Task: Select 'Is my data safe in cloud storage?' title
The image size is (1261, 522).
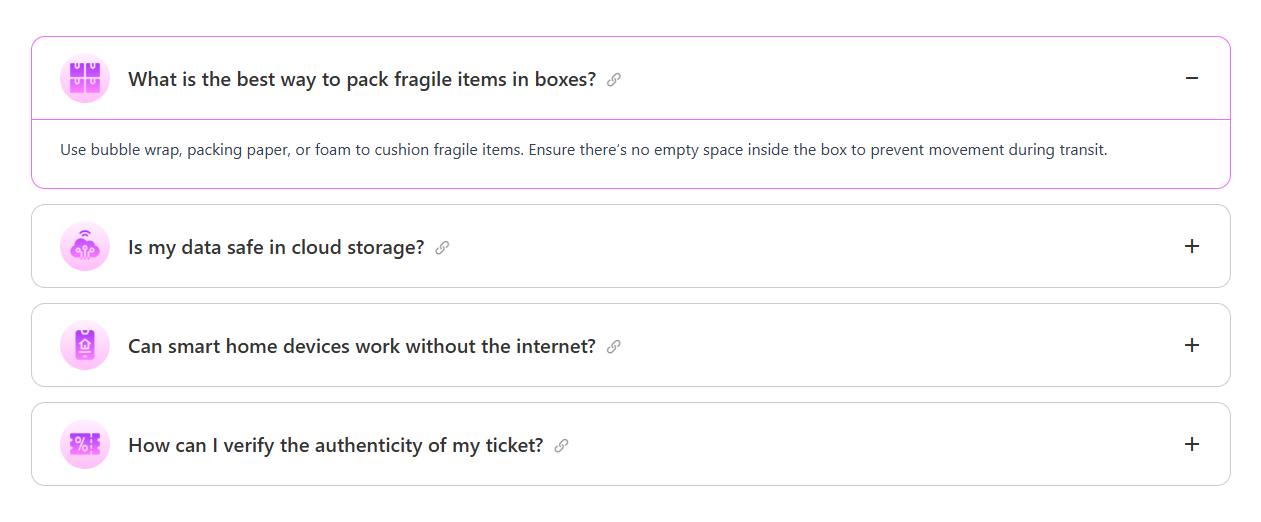Action: pyautogui.click(x=276, y=248)
